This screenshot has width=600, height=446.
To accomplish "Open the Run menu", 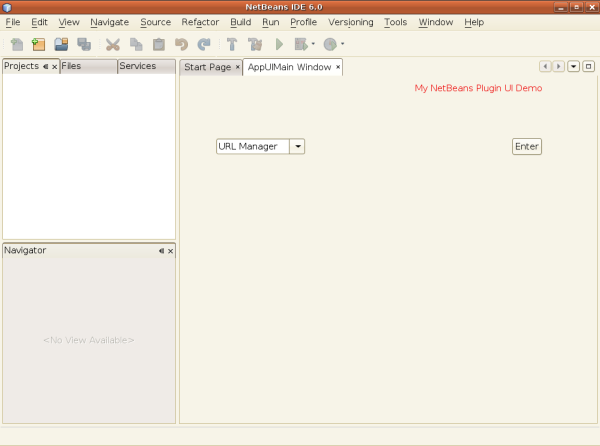I will pos(271,22).
